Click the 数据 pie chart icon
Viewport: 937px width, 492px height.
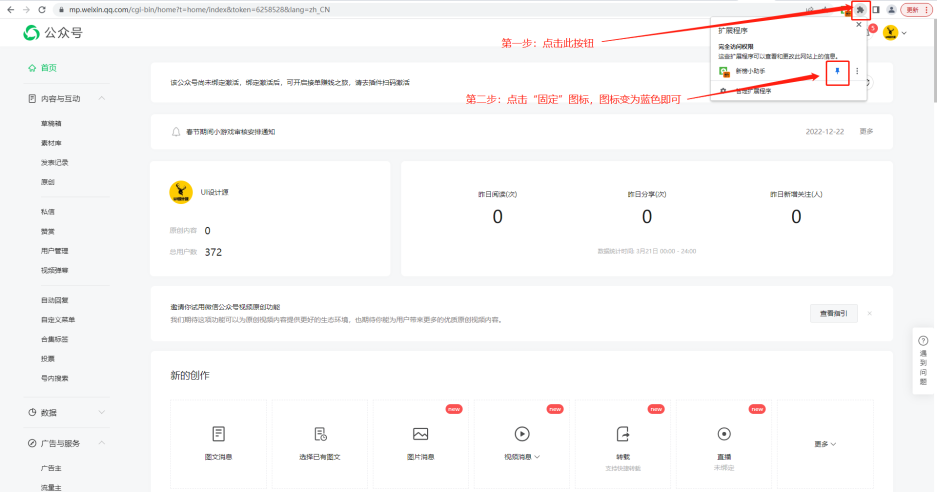point(32,412)
